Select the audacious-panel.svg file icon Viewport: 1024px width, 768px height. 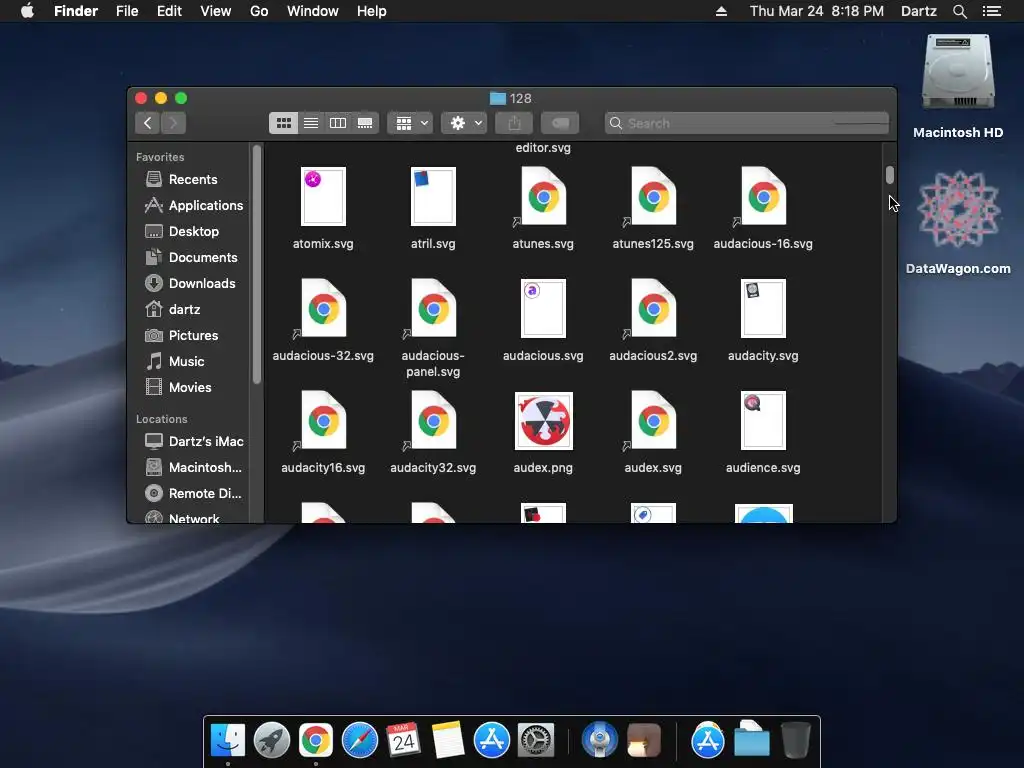coord(433,308)
